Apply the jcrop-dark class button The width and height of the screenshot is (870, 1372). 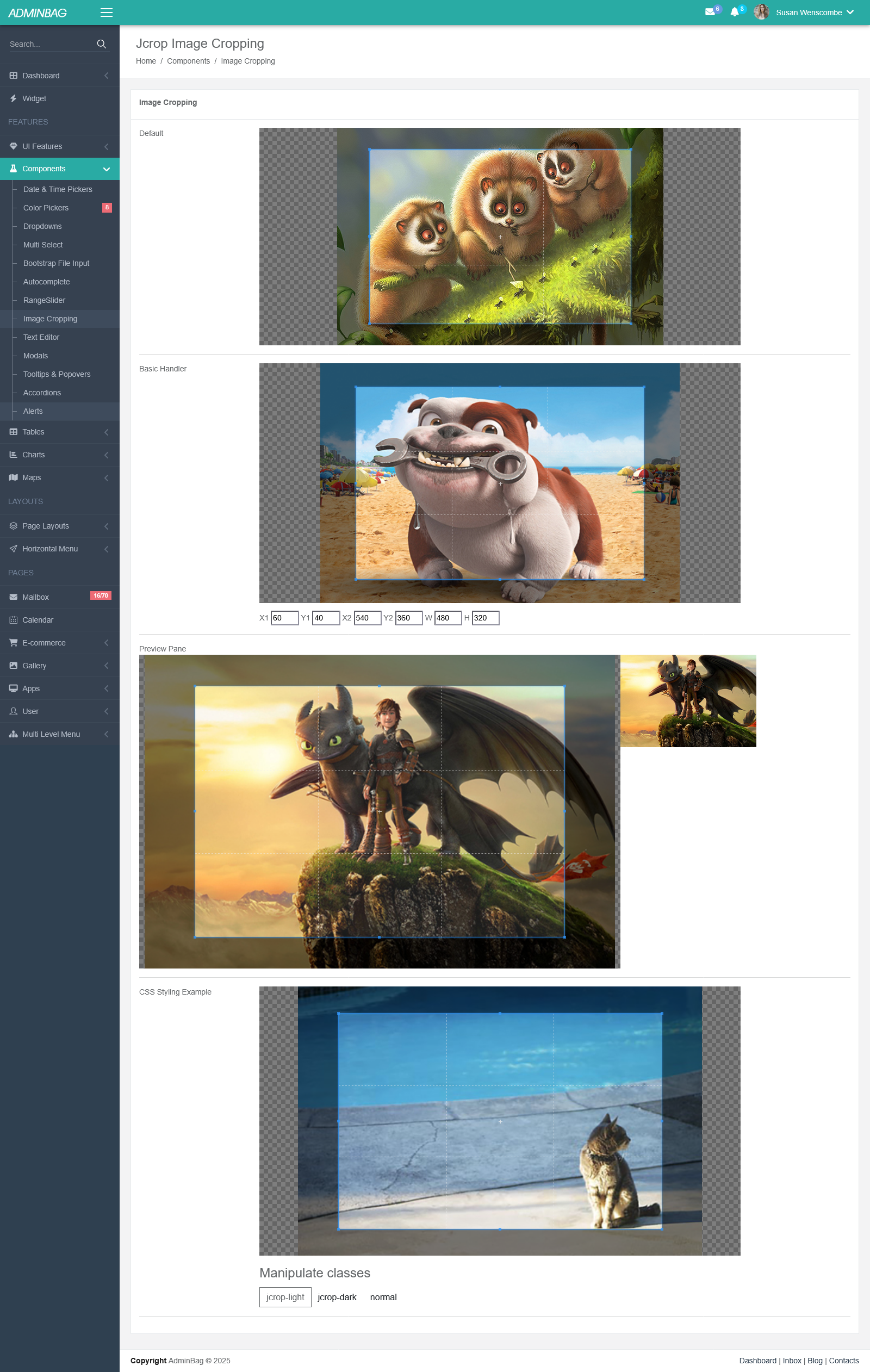337,1297
